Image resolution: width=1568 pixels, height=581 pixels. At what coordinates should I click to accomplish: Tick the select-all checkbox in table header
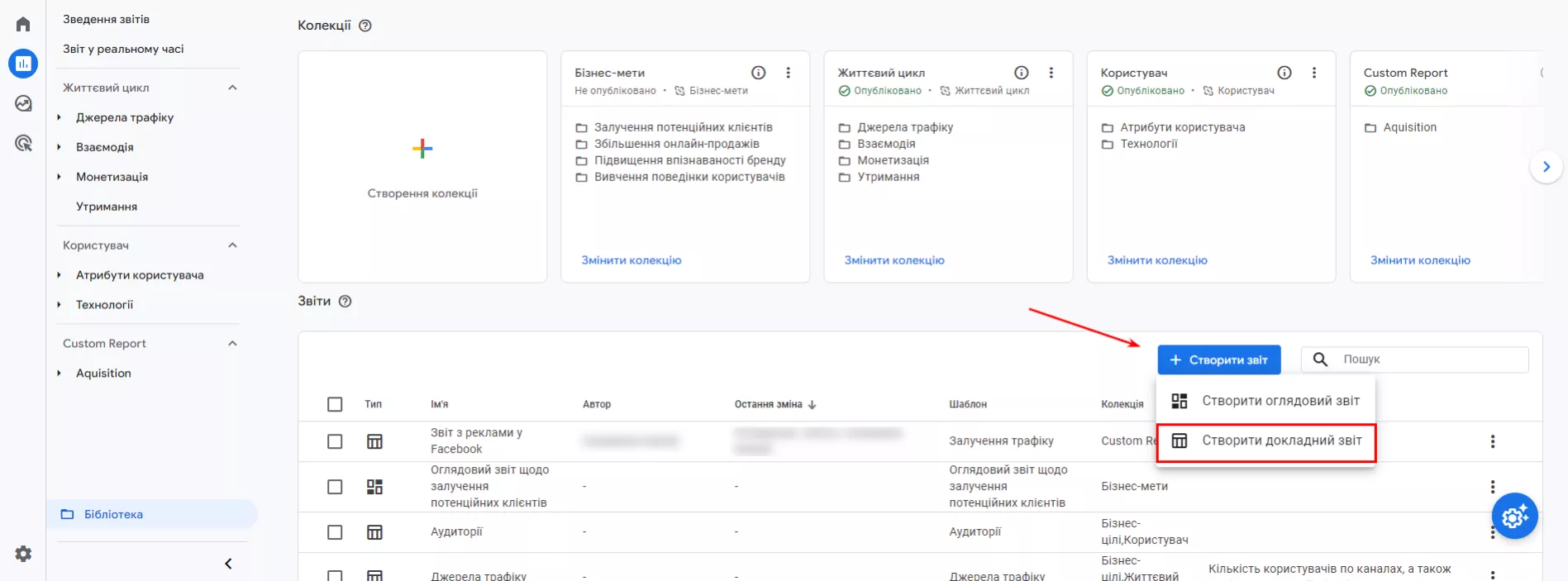335,404
